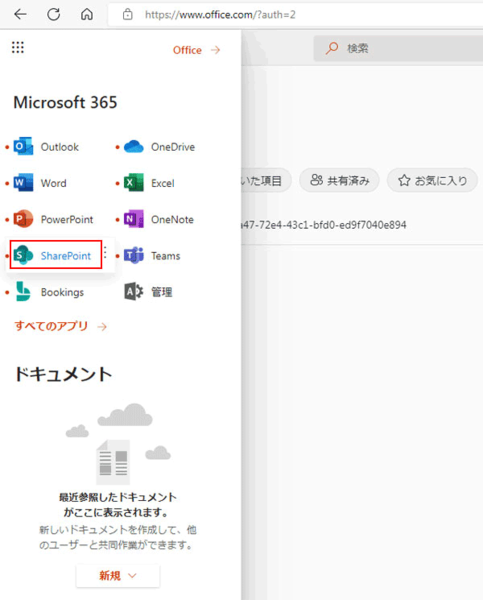Close the app launcher waffle icon
This screenshot has width=483, height=600.
[x=18, y=47]
